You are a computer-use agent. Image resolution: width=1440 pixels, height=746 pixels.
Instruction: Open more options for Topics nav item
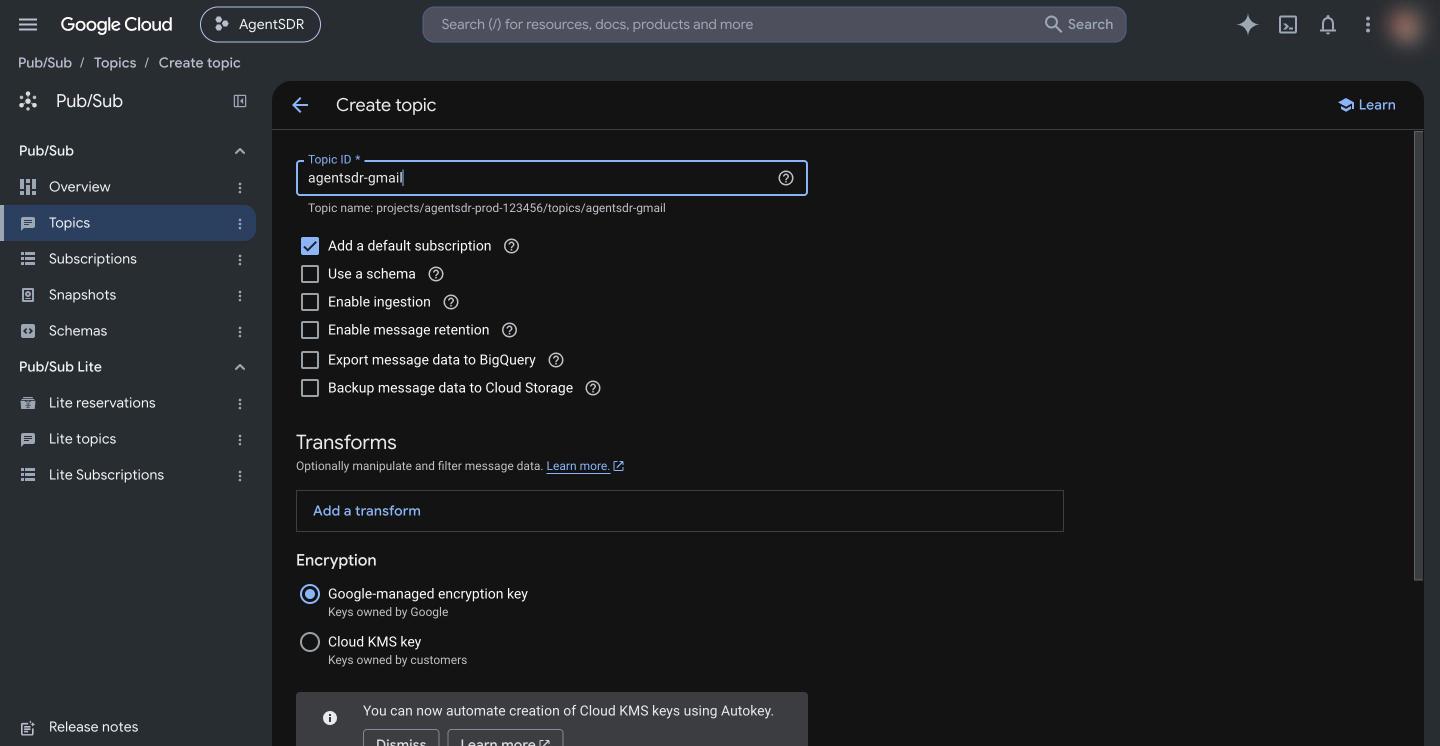point(240,224)
